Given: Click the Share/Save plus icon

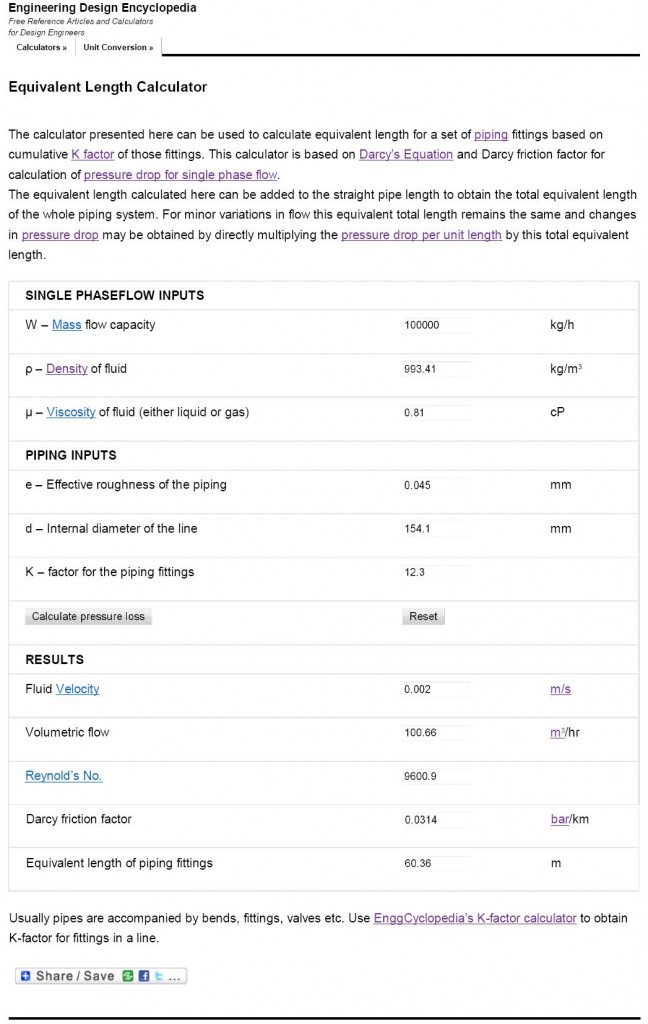Looking at the screenshot, I should click(x=25, y=975).
